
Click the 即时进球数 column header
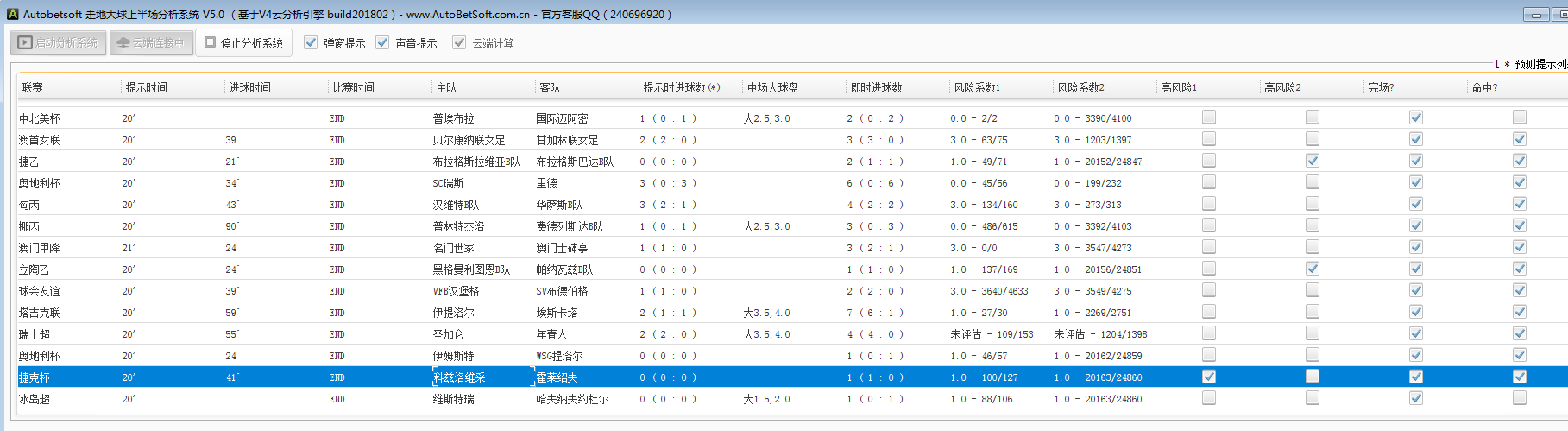[x=876, y=87]
